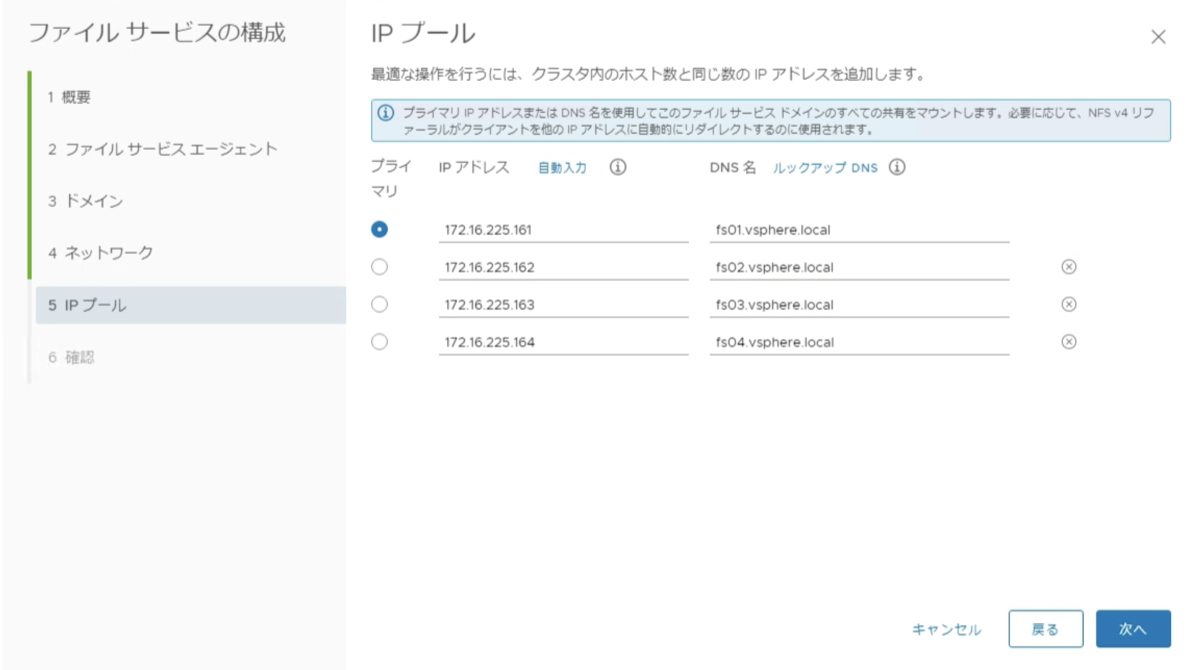Set 172.16.225.162 as primary
Screen dimensions: 1200x670
tap(378, 267)
